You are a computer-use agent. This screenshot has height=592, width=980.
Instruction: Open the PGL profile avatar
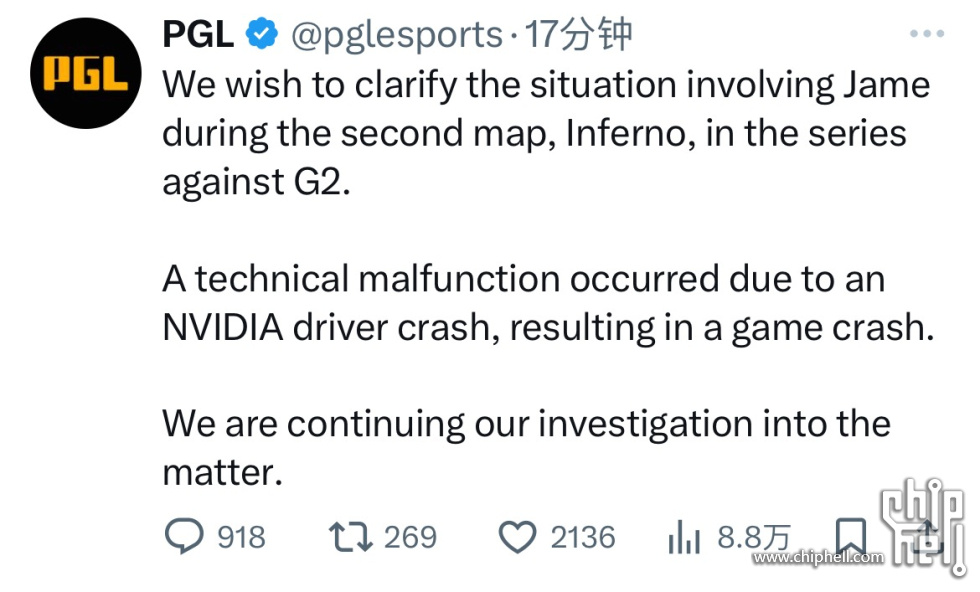86,73
